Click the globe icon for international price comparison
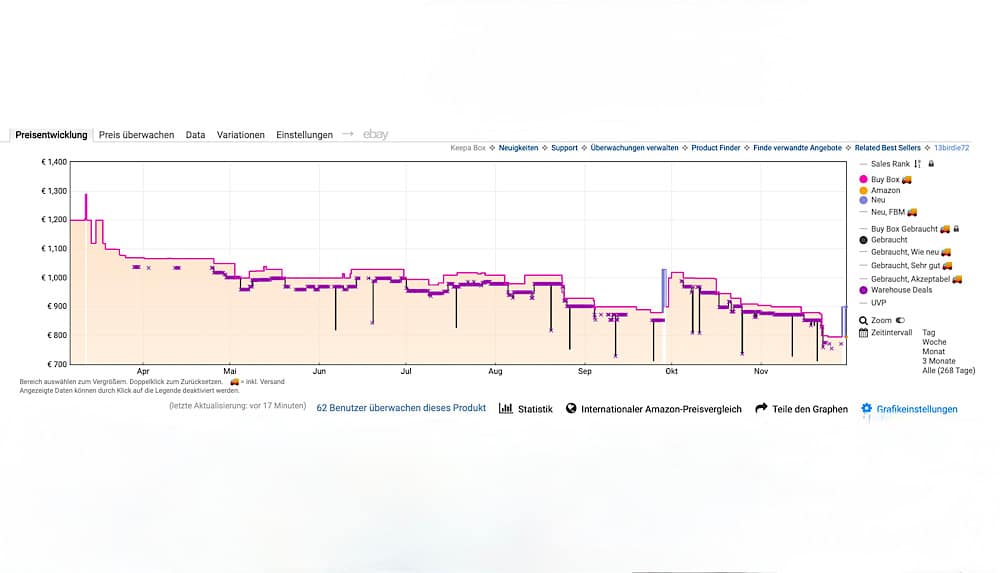1000x573 pixels. tap(571, 408)
